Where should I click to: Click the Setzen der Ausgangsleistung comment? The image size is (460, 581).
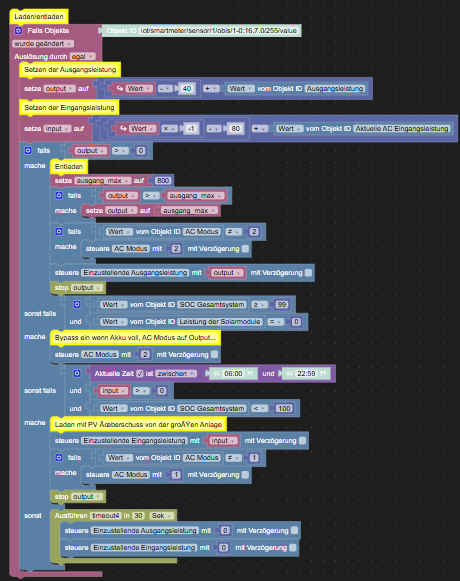(x=70, y=70)
